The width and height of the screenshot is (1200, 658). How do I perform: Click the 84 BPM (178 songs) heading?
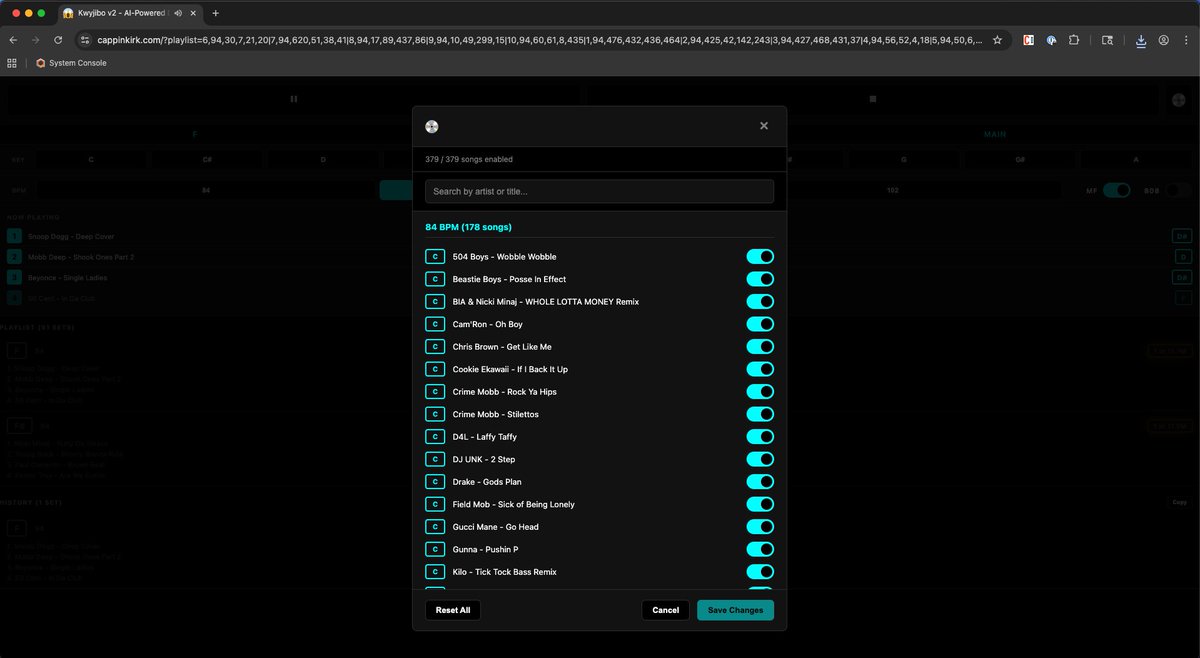(469, 227)
